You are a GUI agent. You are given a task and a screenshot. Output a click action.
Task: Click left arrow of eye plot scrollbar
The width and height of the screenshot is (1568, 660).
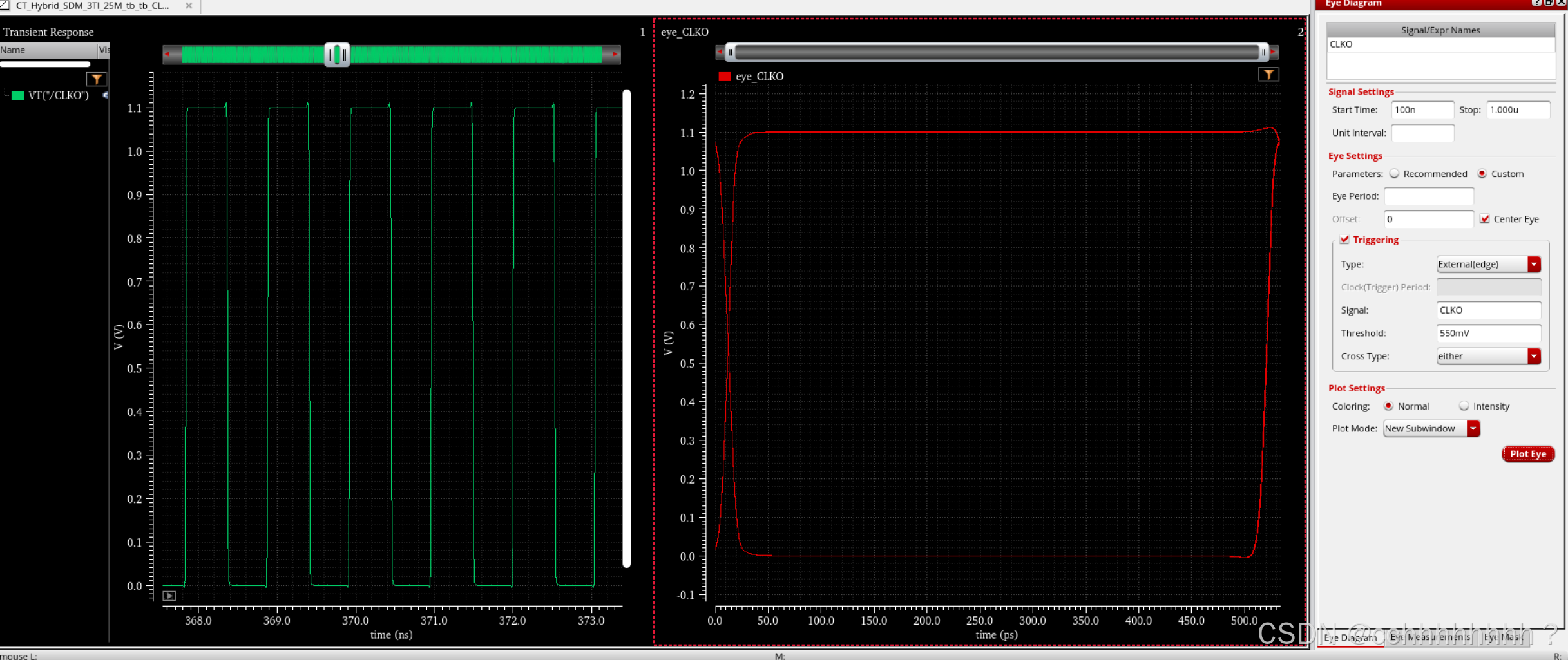[x=720, y=52]
